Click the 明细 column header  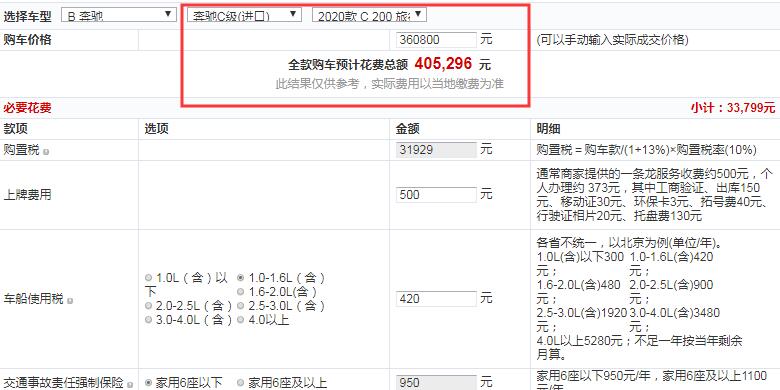tap(548, 129)
